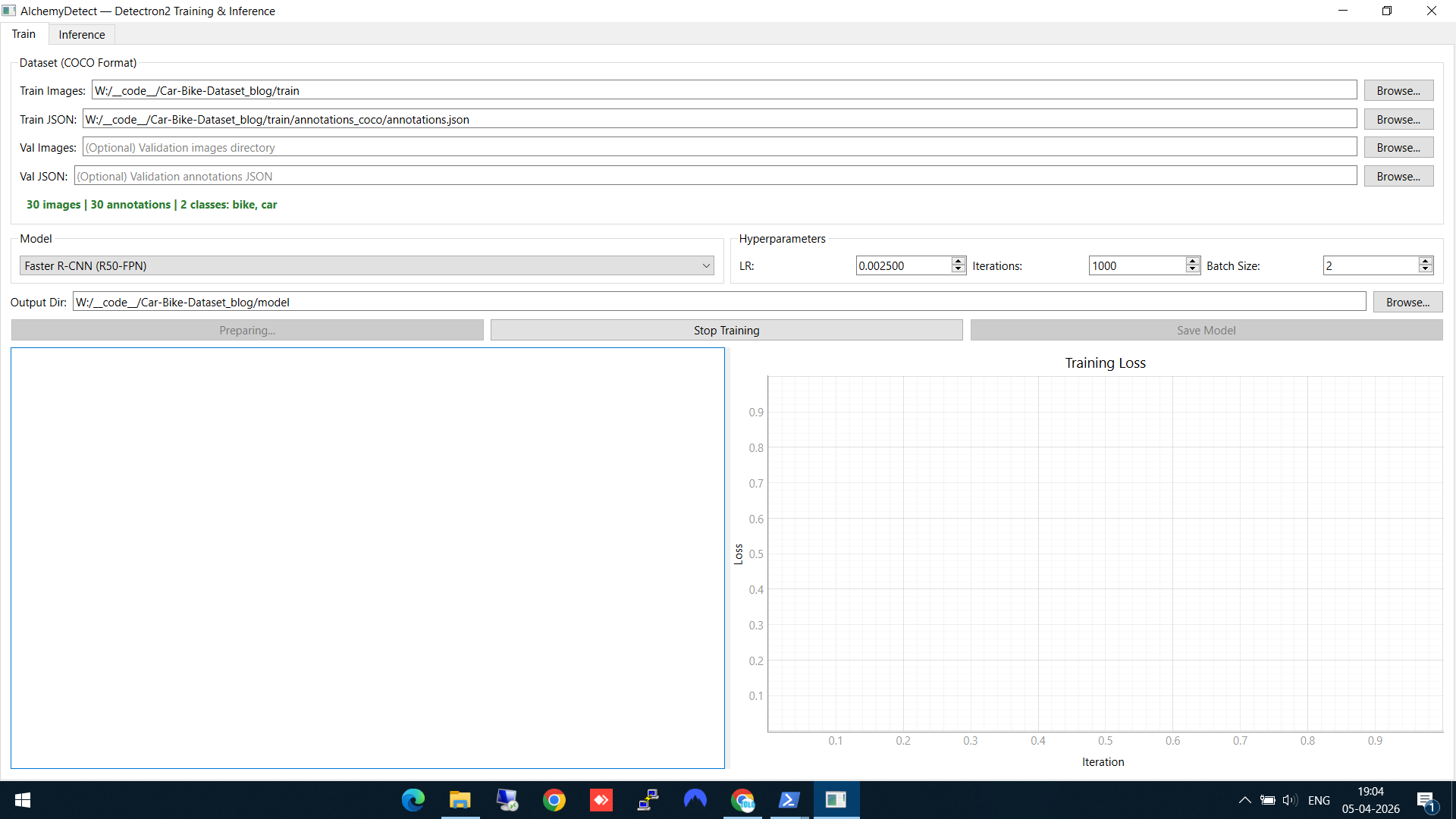Select the Train tab

(x=24, y=33)
